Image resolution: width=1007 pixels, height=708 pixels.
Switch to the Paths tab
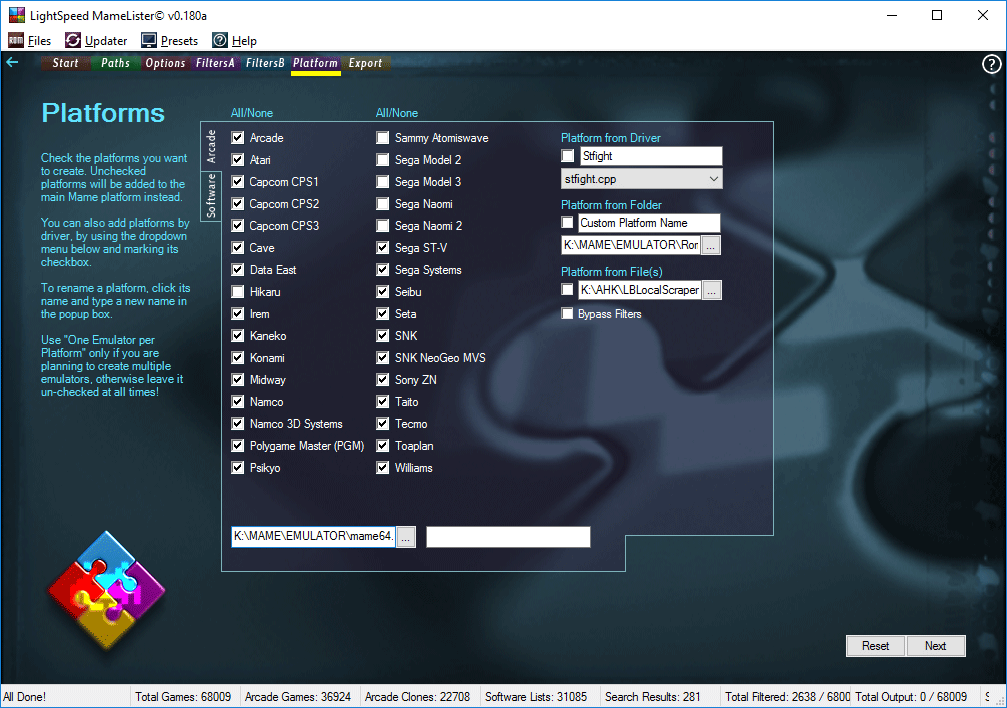coord(116,63)
